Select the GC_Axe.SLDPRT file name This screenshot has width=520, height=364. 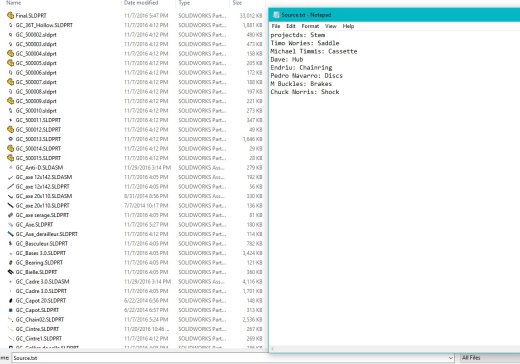(34, 224)
